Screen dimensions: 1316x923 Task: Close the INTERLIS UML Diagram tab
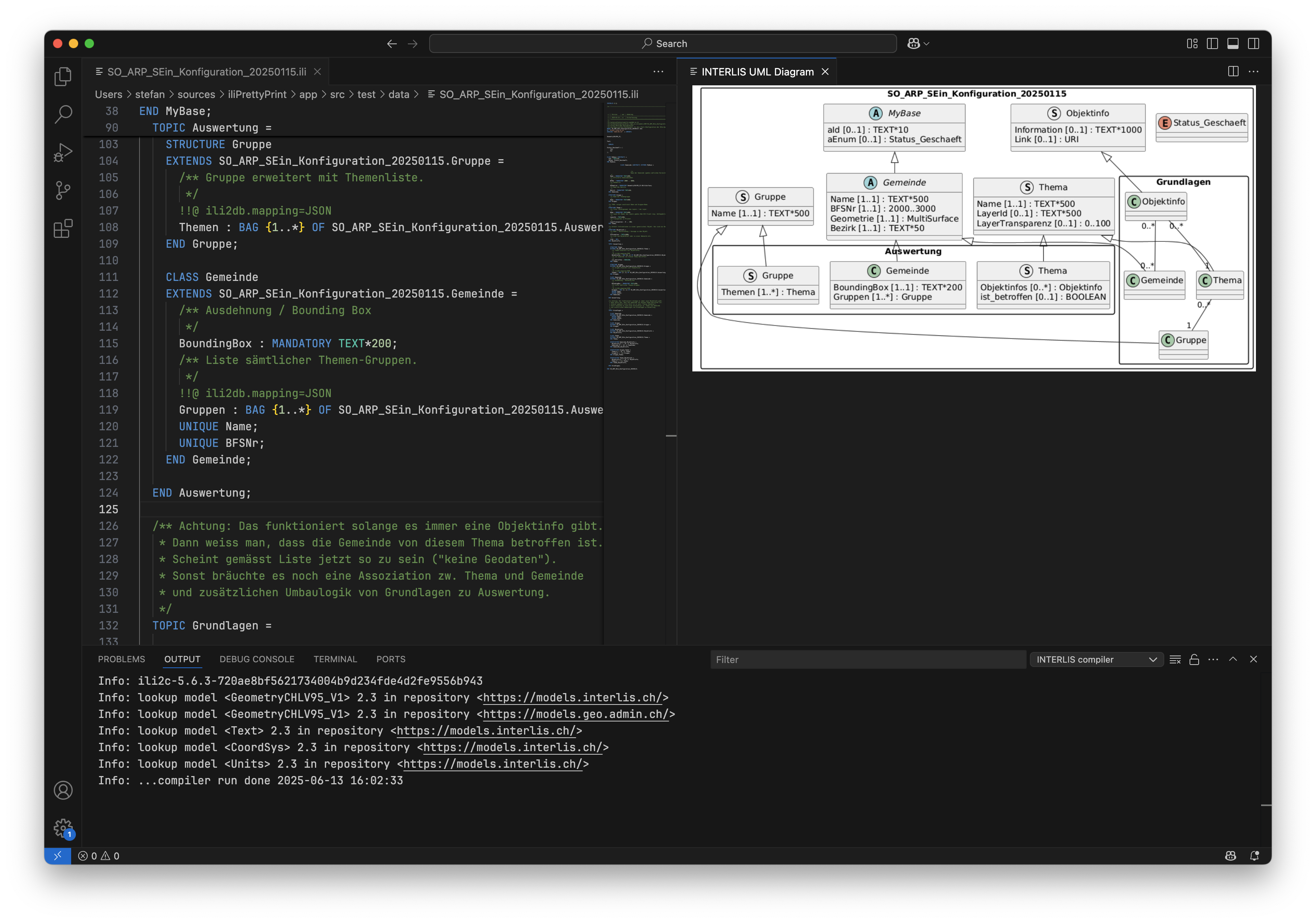point(826,72)
